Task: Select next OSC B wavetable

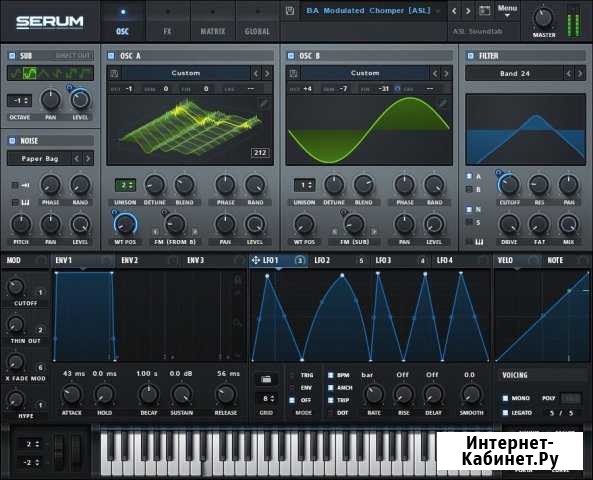Action: click(446, 73)
